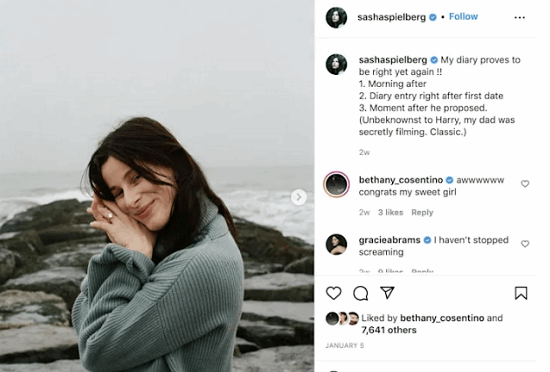
Task: Open sashaspielberg's profile picture in header
Action: pos(336,17)
